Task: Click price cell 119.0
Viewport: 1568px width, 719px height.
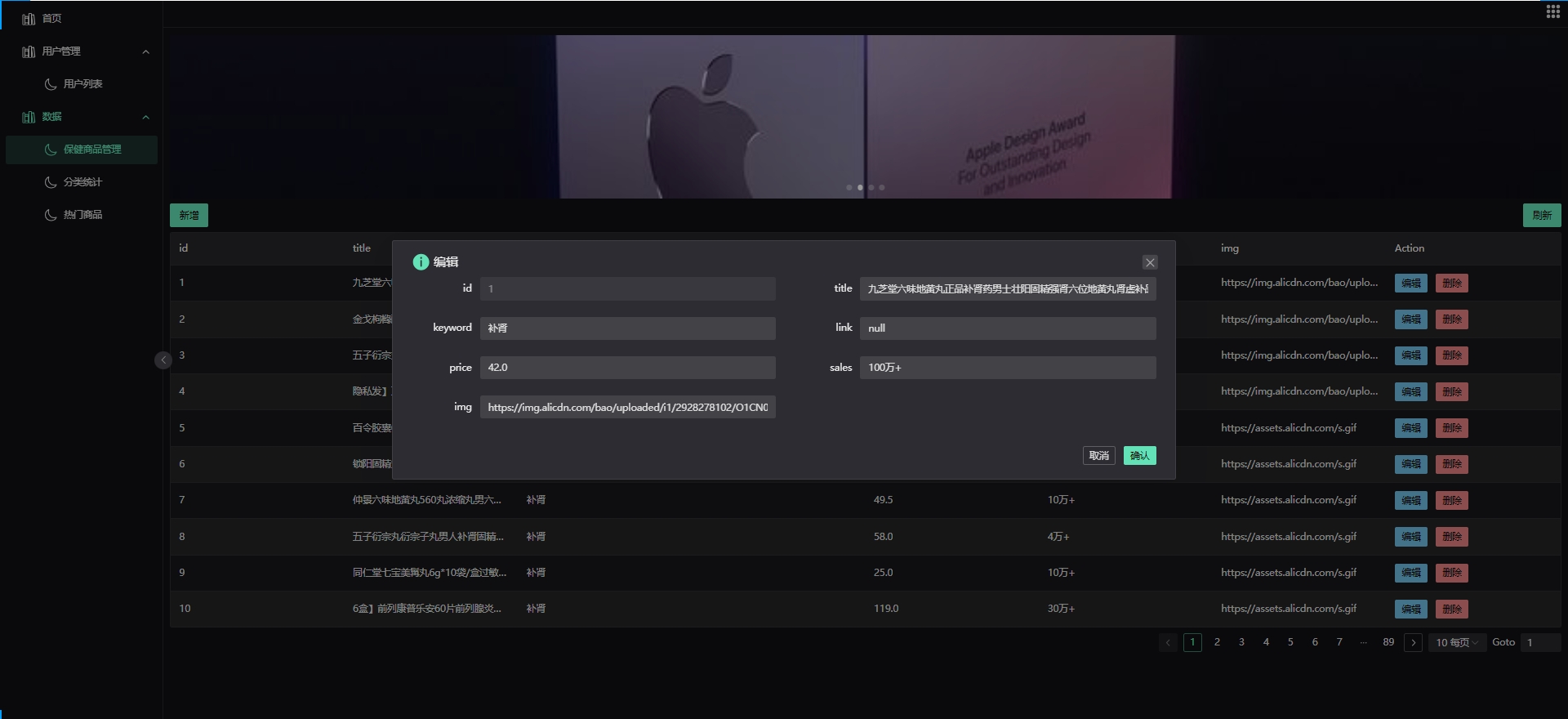Action: click(885, 609)
